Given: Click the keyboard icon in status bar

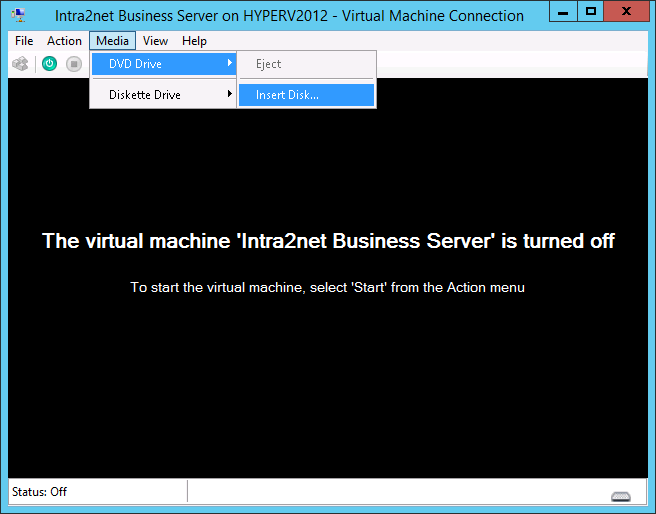Looking at the screenshot, I should point(621,496).
